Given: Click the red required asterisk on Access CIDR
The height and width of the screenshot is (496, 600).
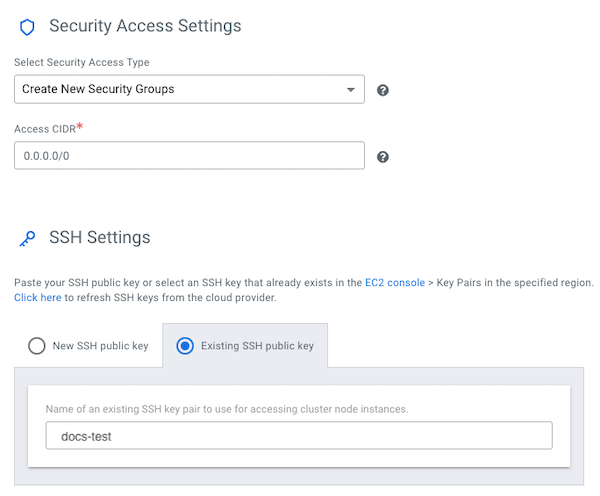Looking at the screenshot, I should click(x=79, y=127).
